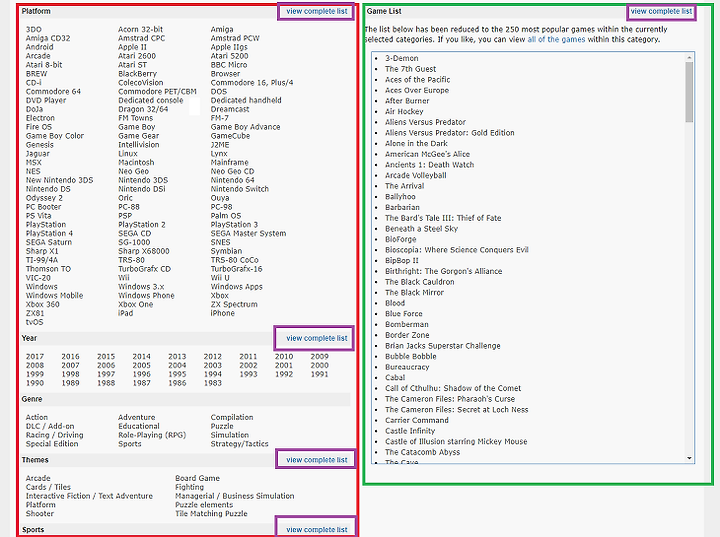
Task: Select the Amiga CD32 platform
Action: pyautogui.click(x=48, y=38)
